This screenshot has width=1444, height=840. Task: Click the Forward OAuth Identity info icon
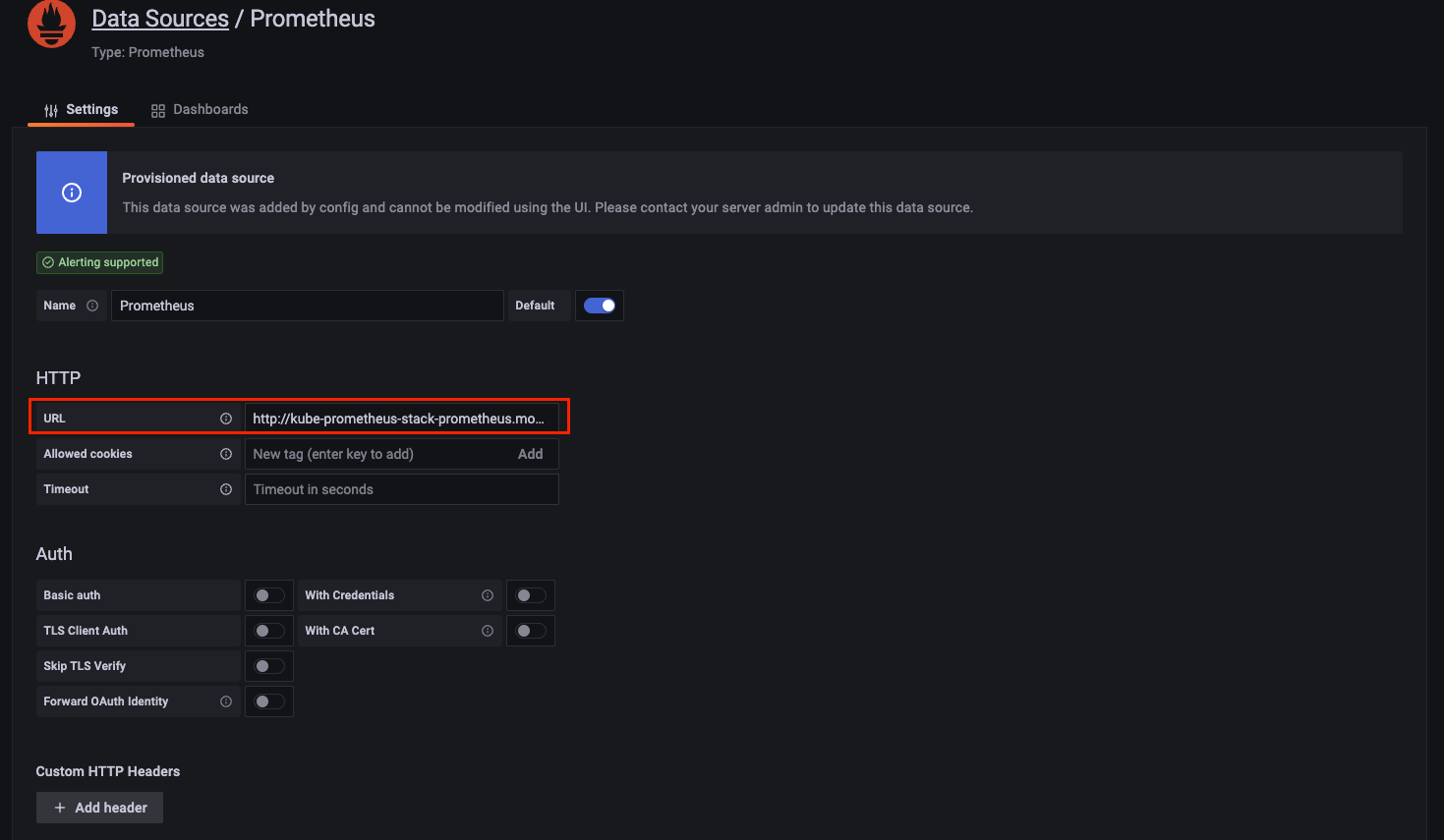226,701
